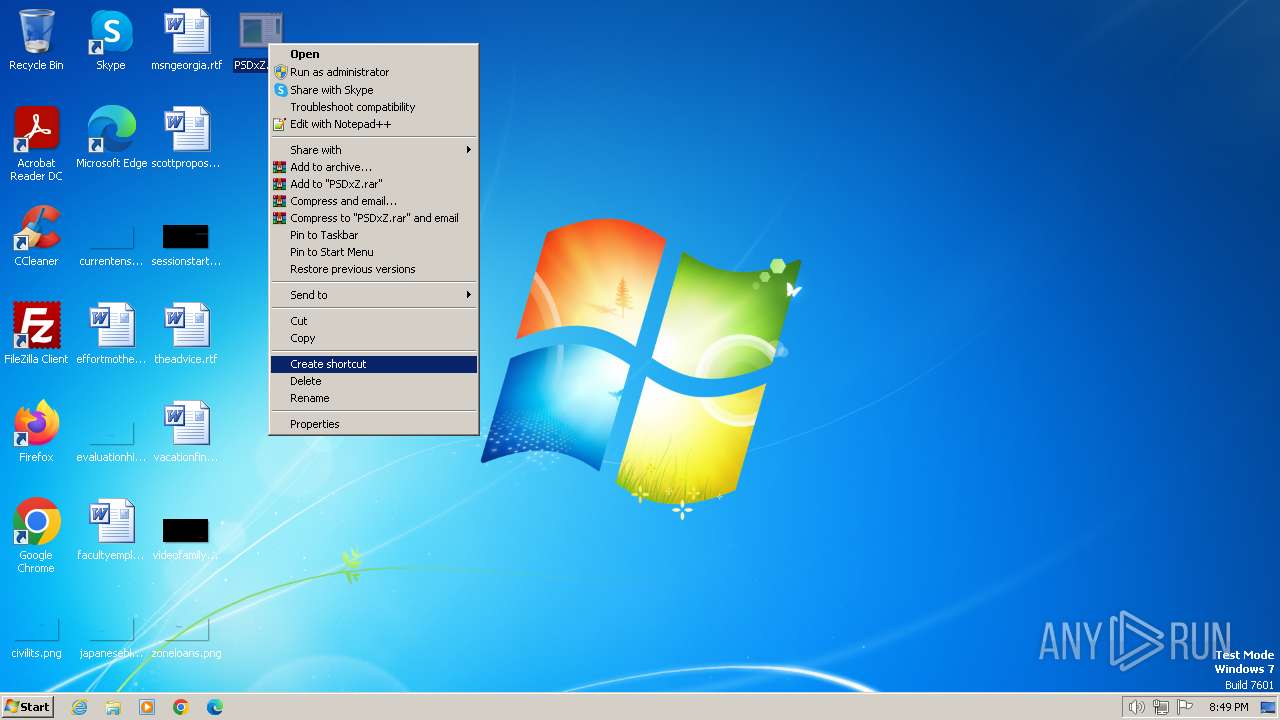Image resolution: width=1280 pixels, height=720 pixels.
Task: Select the scottpropos document icon
Action: point(186,138)
